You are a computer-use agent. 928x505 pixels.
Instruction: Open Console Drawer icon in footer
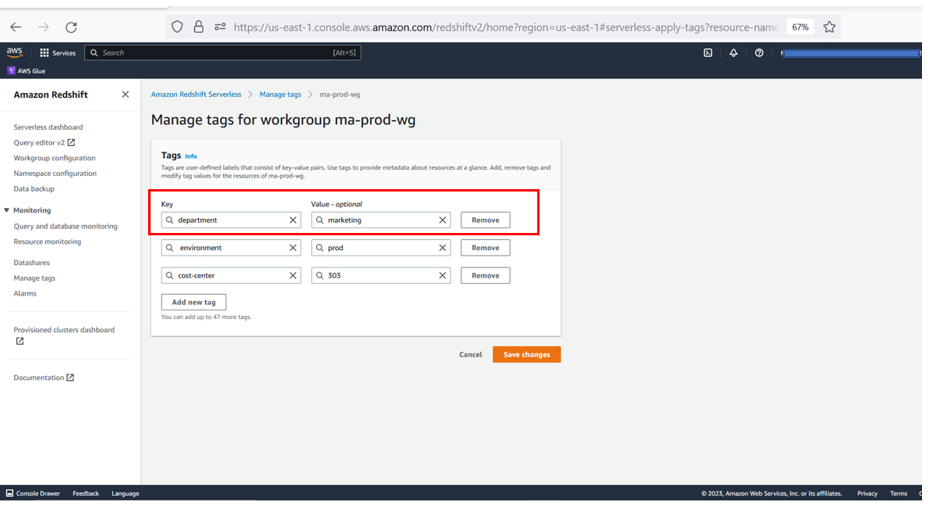(x=9, y=493)
